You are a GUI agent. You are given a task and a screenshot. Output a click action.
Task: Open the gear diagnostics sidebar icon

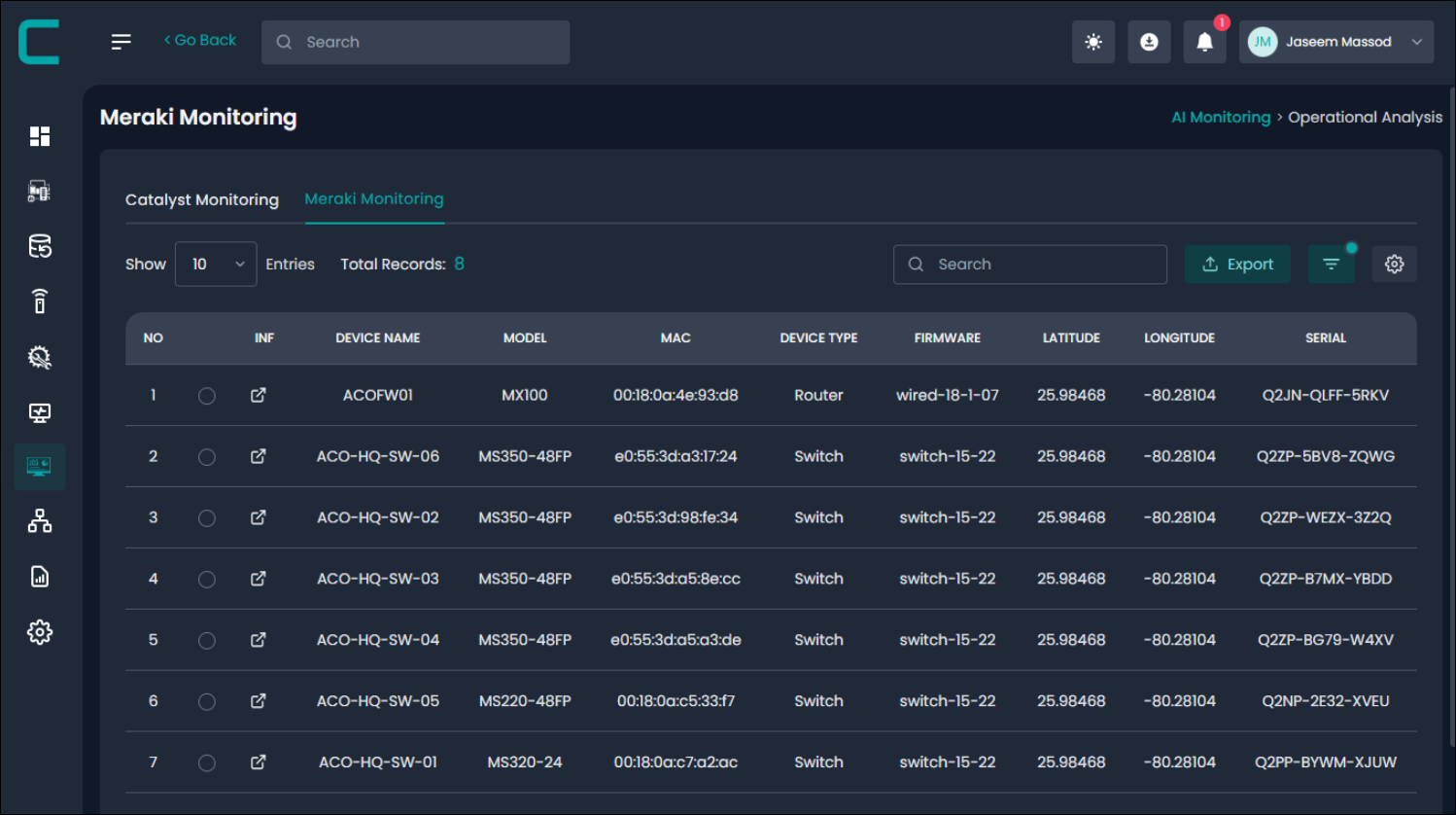click(x=40, y=357)
